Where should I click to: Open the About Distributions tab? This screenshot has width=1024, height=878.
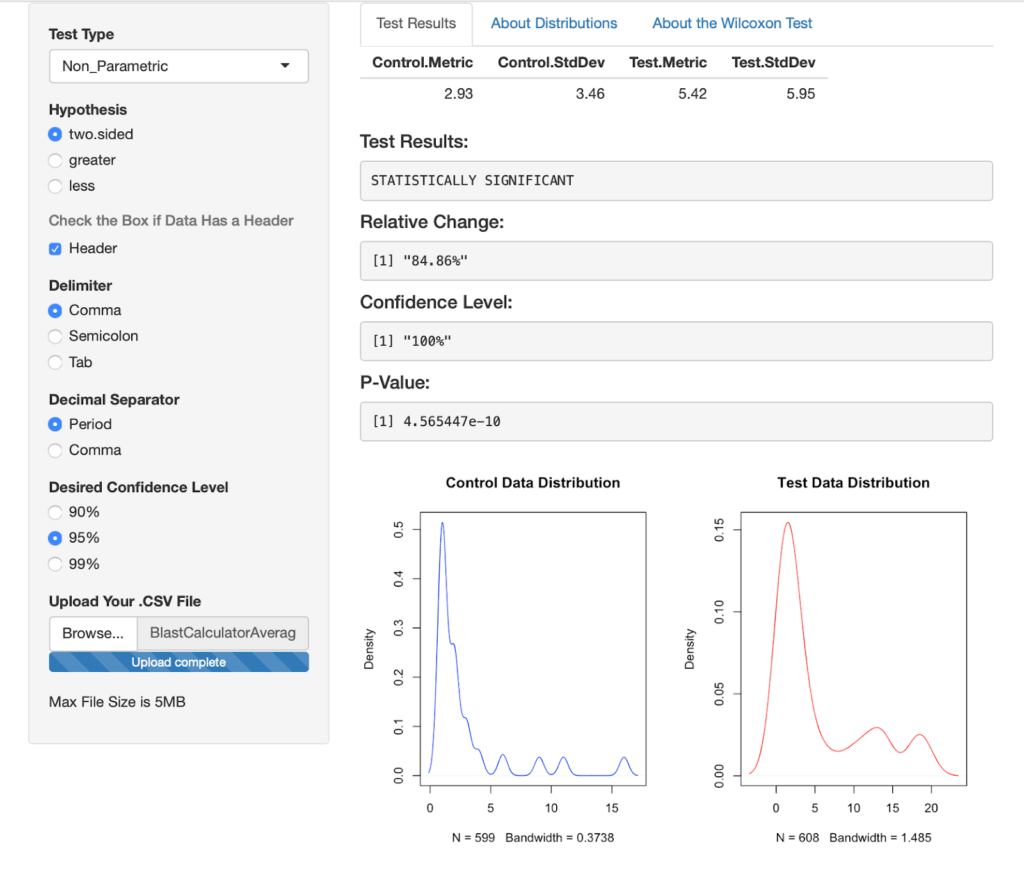point(554,23)
